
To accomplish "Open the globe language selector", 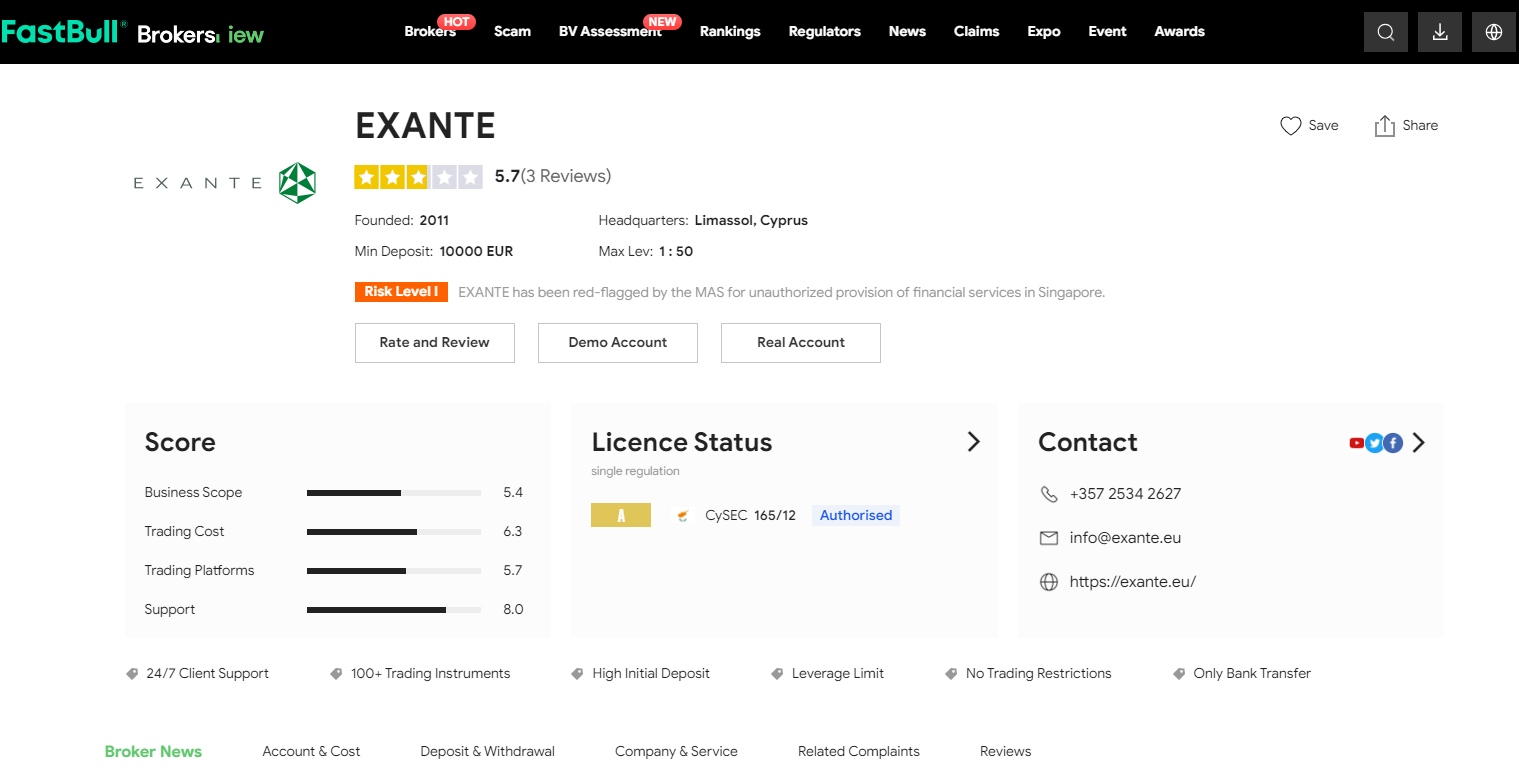I will coord(1494,32).
